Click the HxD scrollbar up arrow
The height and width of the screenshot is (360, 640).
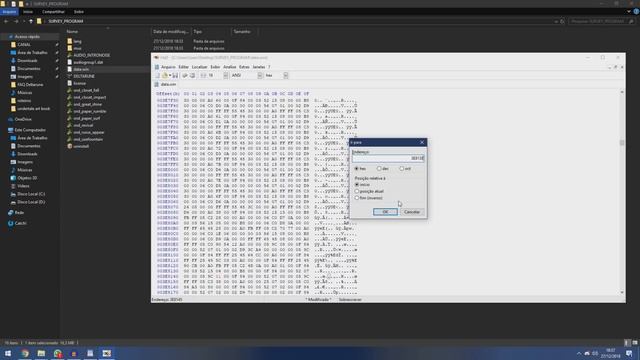point(622,92)
